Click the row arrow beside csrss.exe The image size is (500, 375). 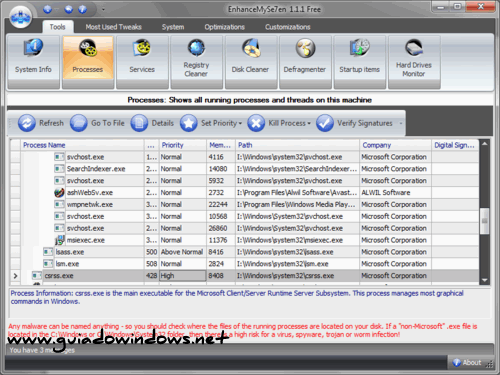pyautogui.click(x=15, y=276)
